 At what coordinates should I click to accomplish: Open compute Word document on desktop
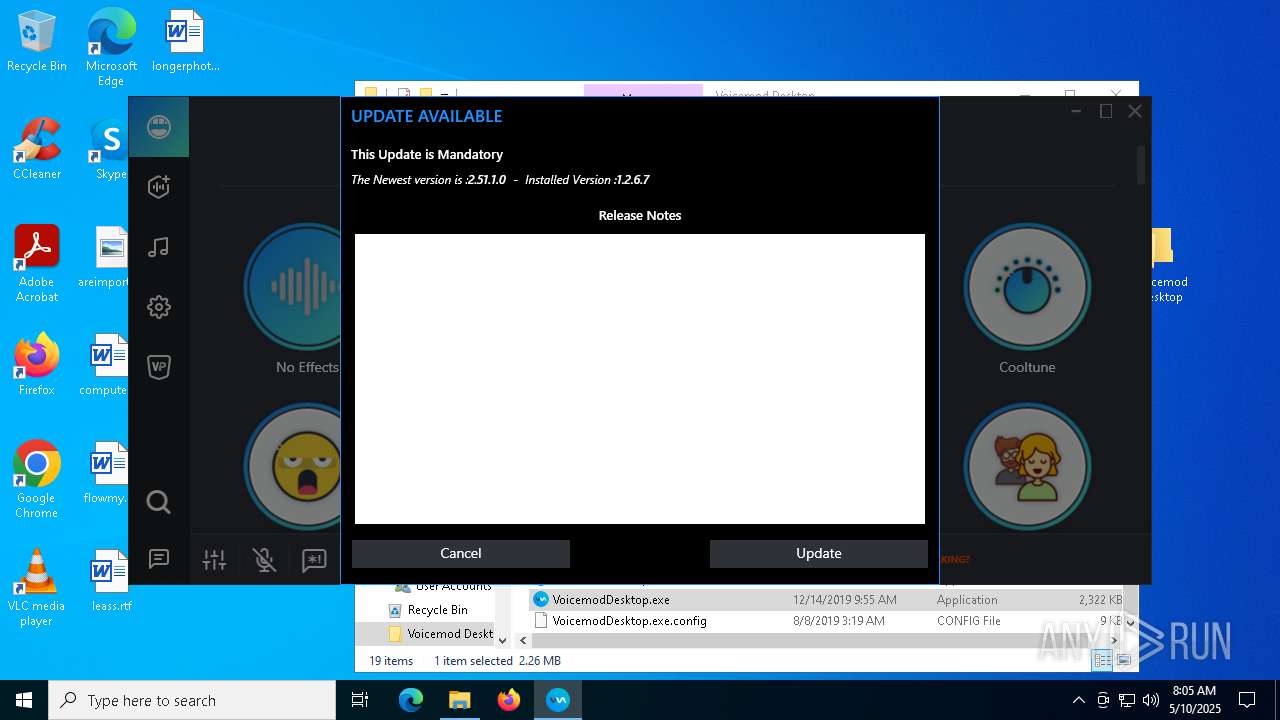(x=105, y=365)
